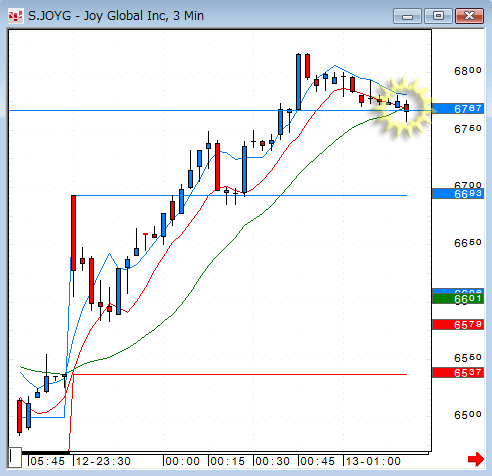Click the black time-axis scrollbar segment

click(46, 453)
